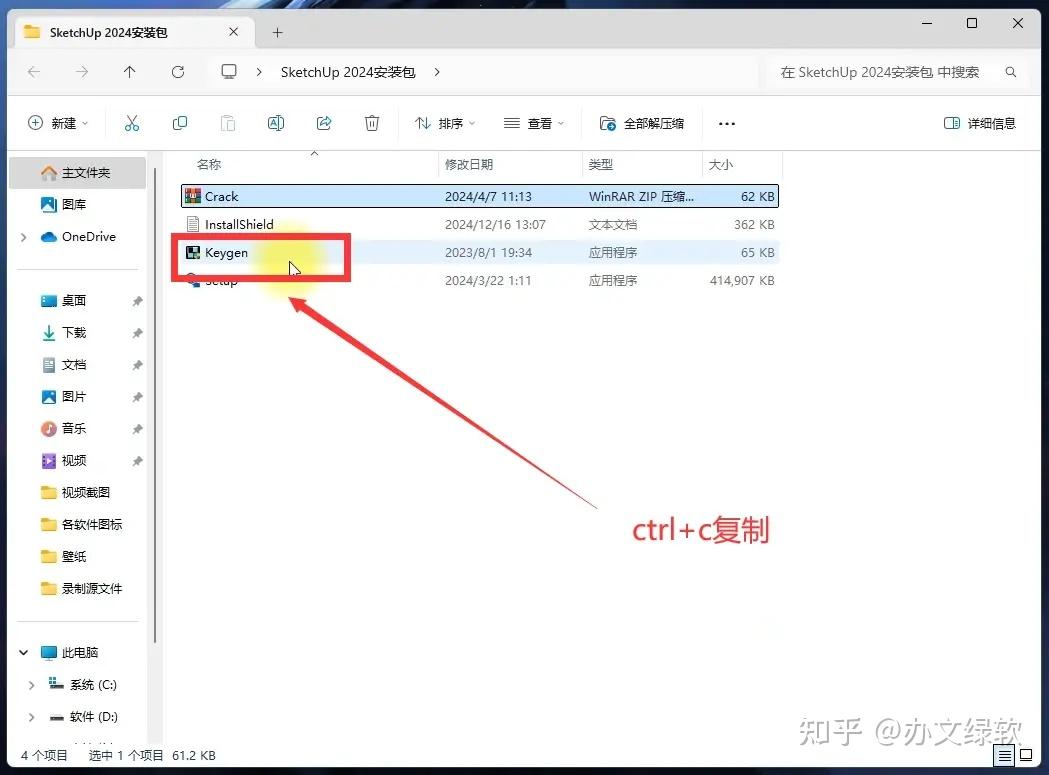The width and height of the screenshot is (1049, 775).
Task: Expand the 软件 (D:) drive node
Action: (x=31, y=717)
